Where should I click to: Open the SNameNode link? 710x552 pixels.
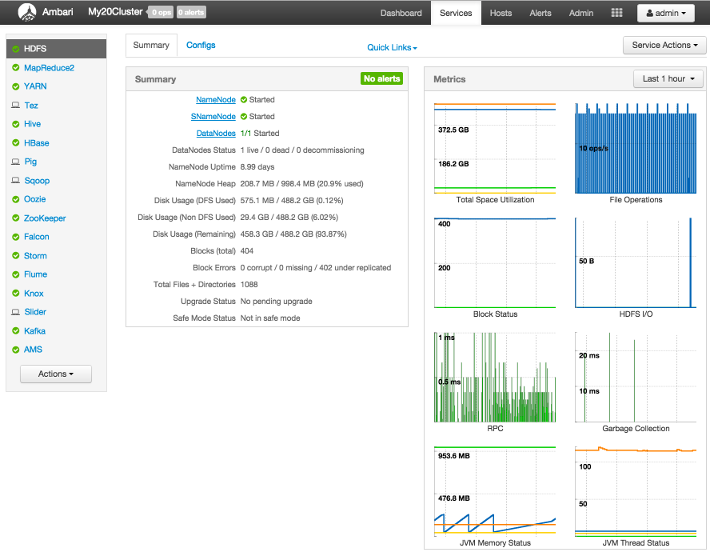(213, 117)
